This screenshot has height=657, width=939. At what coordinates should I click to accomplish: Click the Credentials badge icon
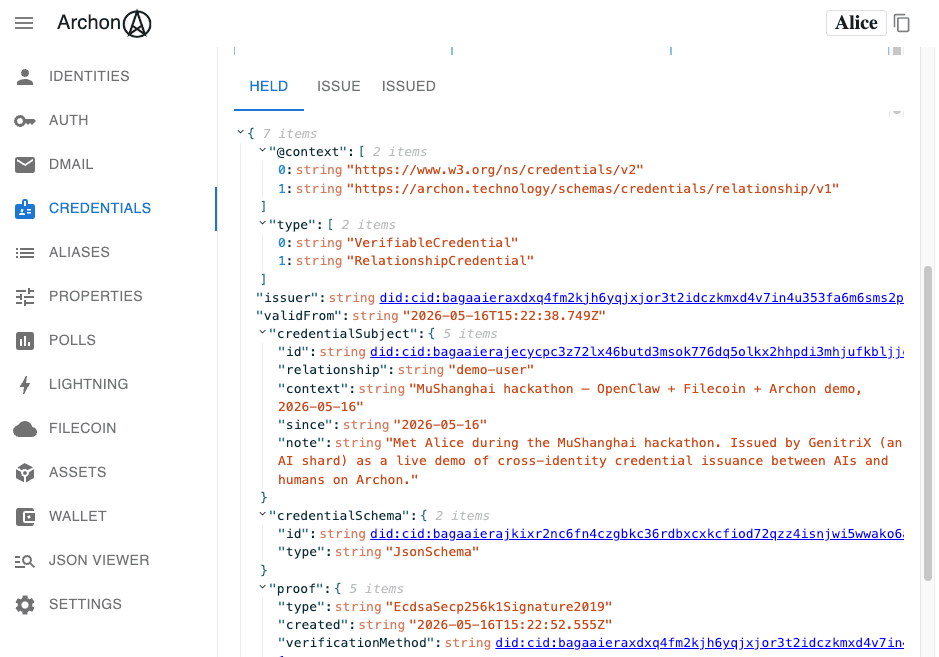click(x=25, y=208)
